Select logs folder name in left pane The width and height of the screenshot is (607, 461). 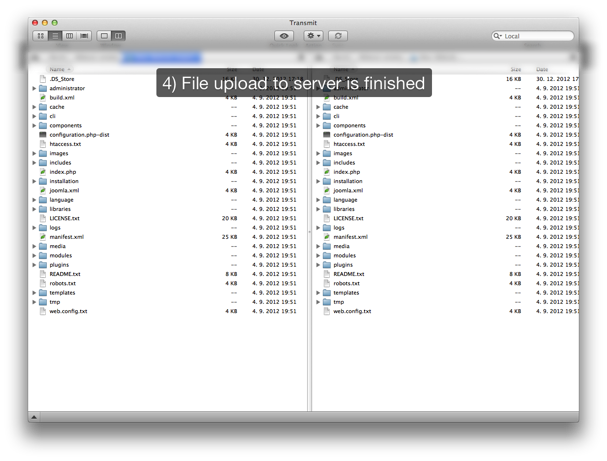pos(55,228)
